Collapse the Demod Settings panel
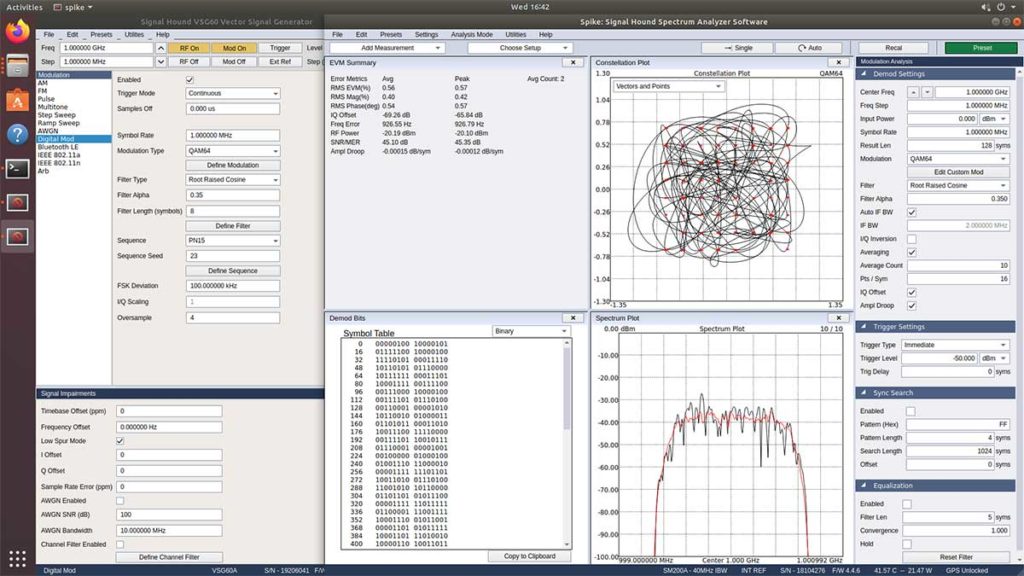This screenshot has height=576, width=1024. pyautogui.click(x=862, y=72)
